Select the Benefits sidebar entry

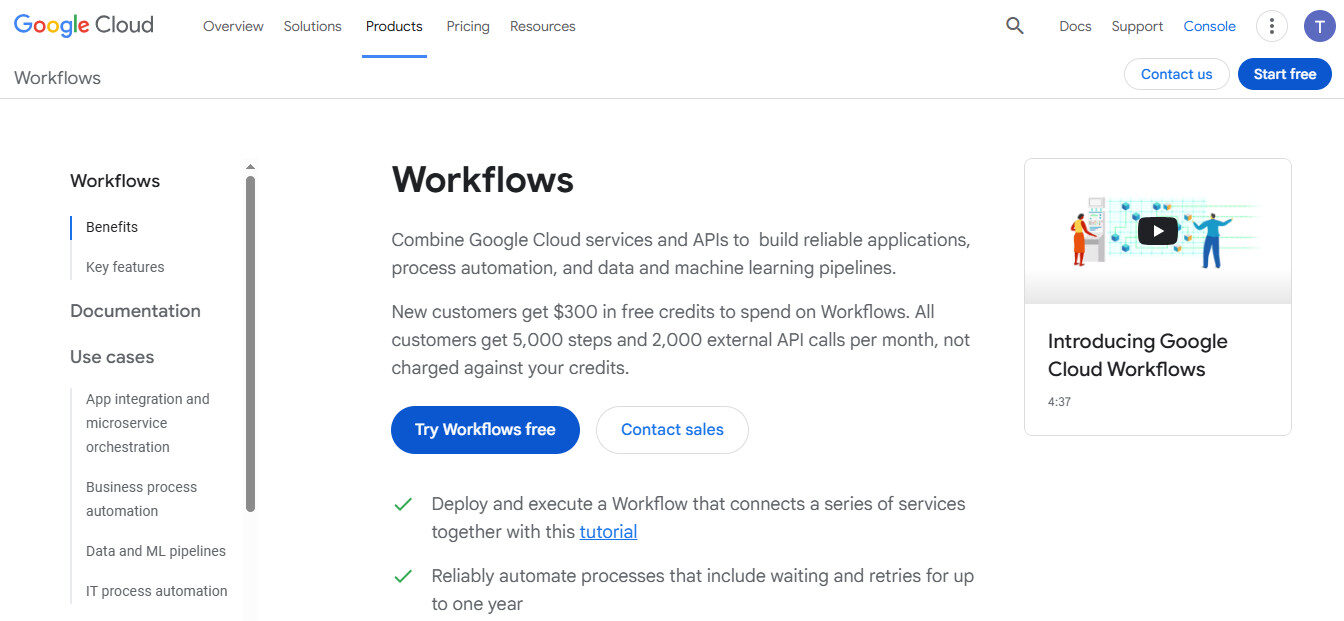(x=111, y=227)
